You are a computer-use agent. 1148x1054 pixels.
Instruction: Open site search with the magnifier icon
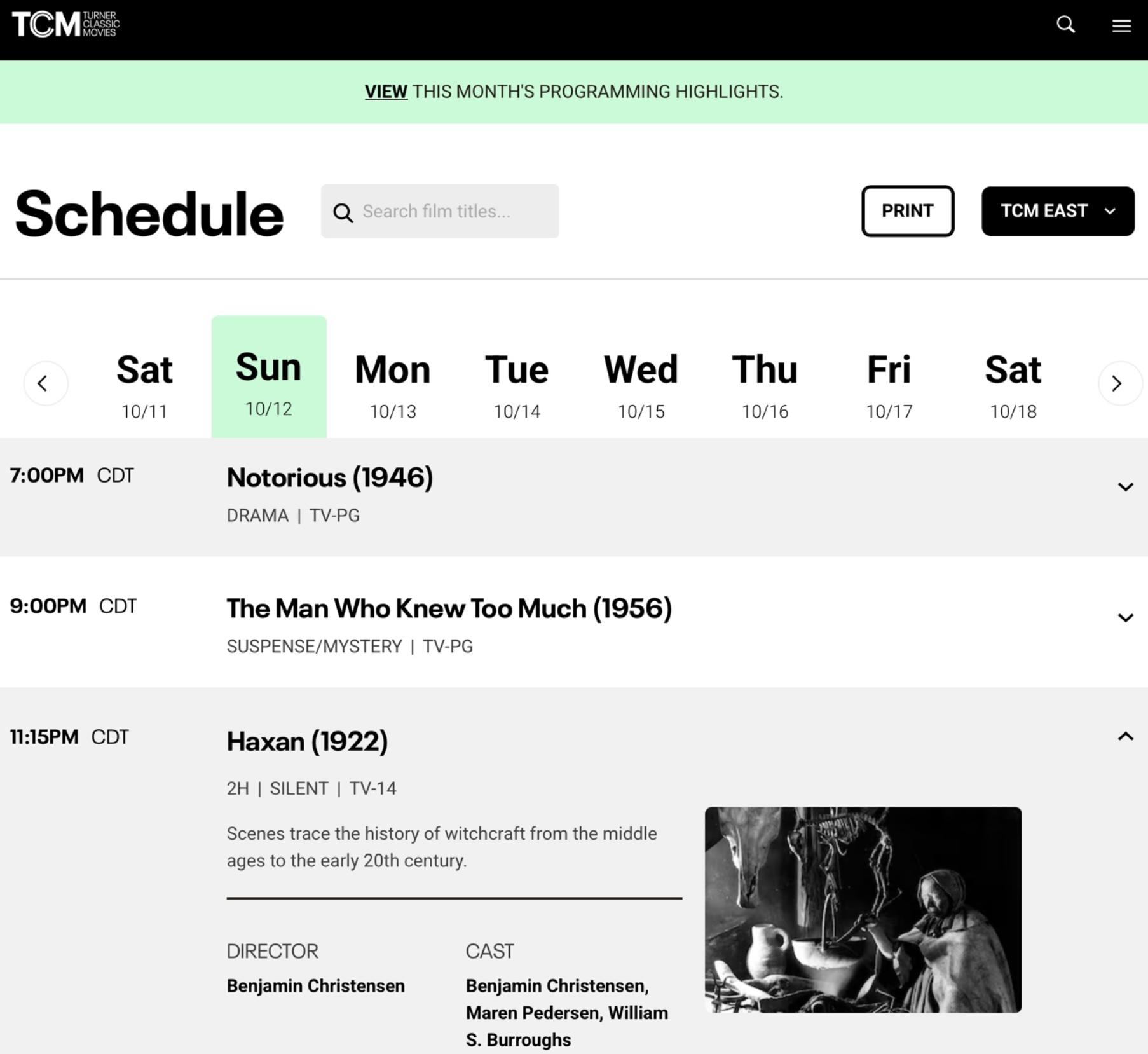(x=1065, y=25)
